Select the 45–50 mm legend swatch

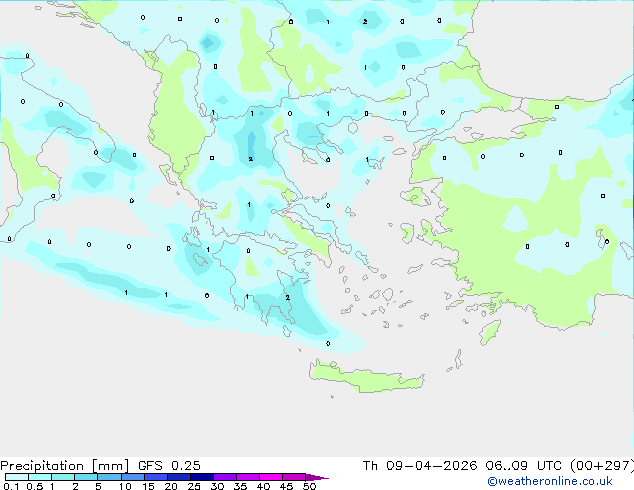294,477
